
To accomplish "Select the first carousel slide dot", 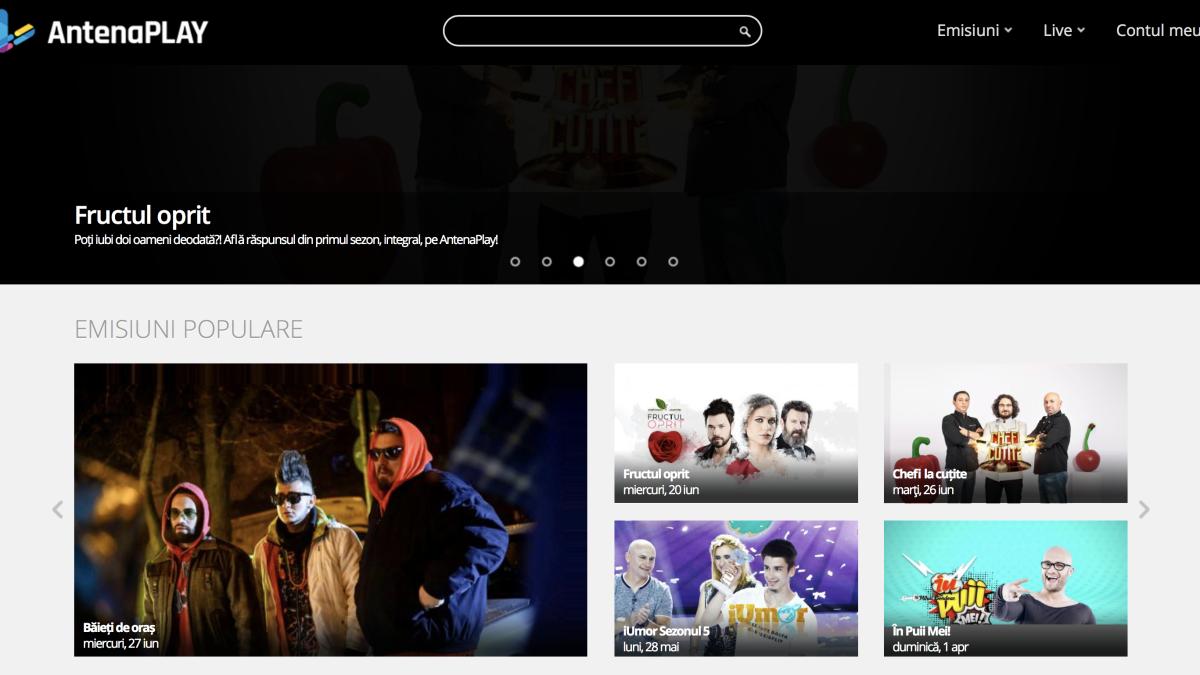I will click(x=515, y=262).
